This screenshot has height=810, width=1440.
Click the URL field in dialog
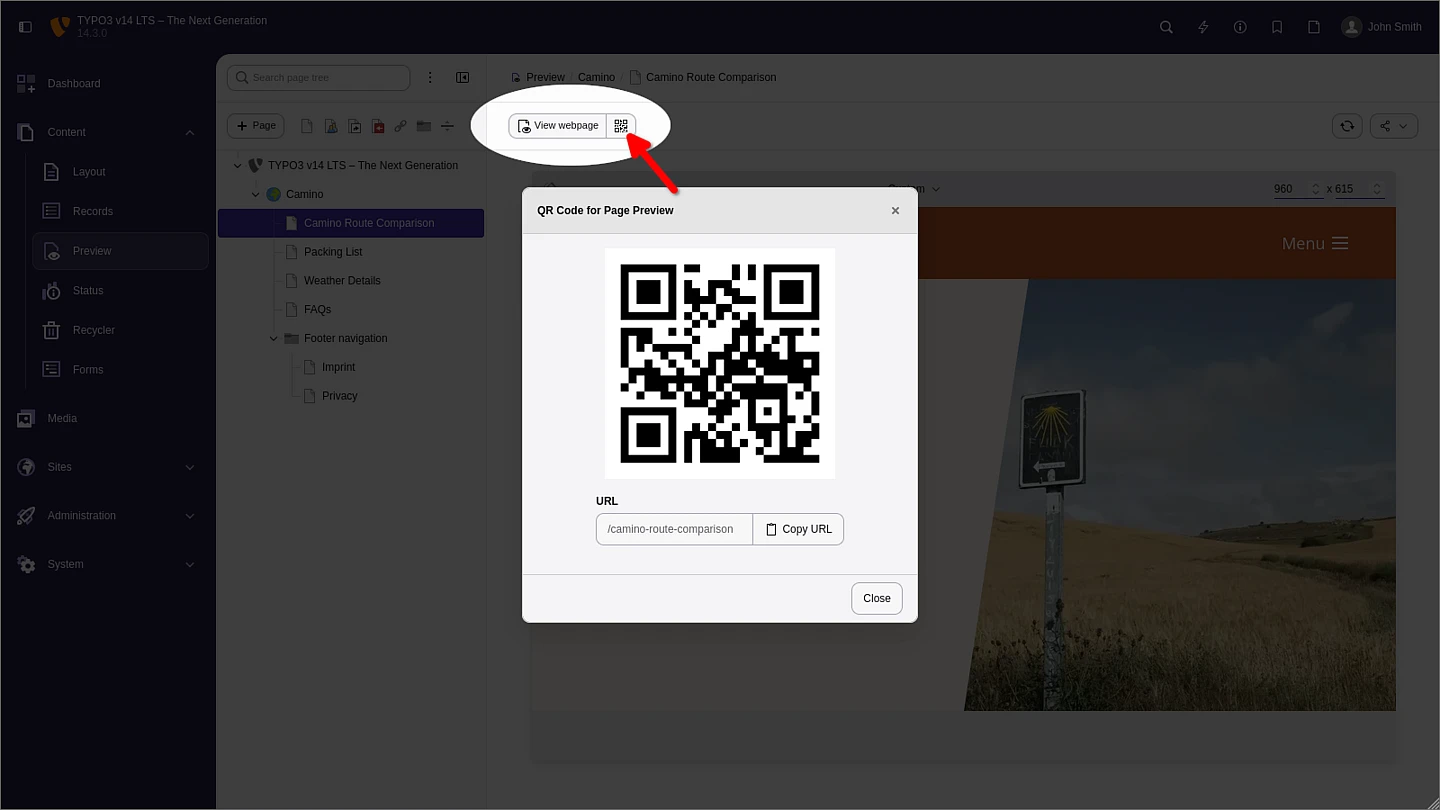674,529
